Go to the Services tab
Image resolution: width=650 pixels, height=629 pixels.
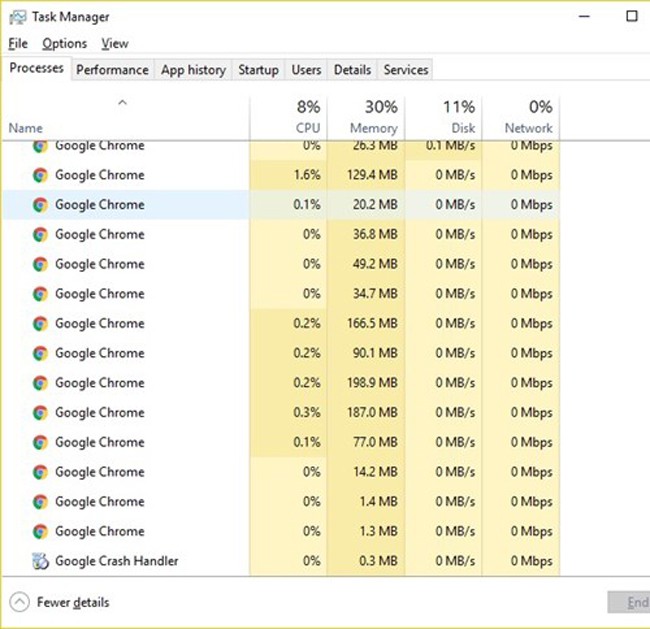coord(406,70)
